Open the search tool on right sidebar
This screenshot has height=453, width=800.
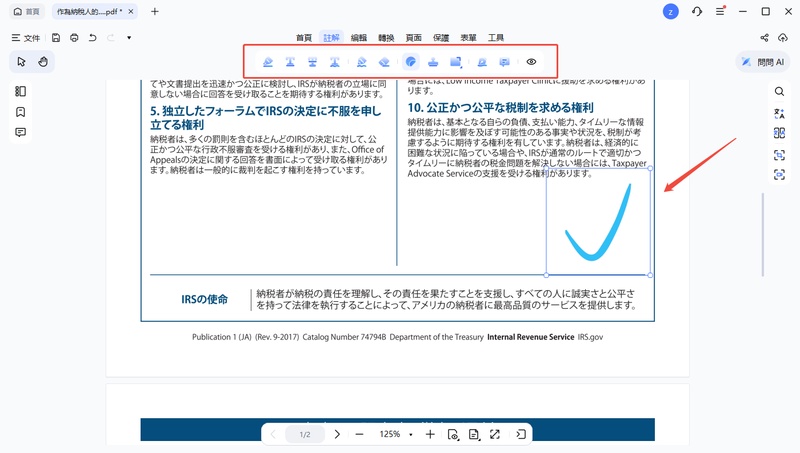click(779, 91)
